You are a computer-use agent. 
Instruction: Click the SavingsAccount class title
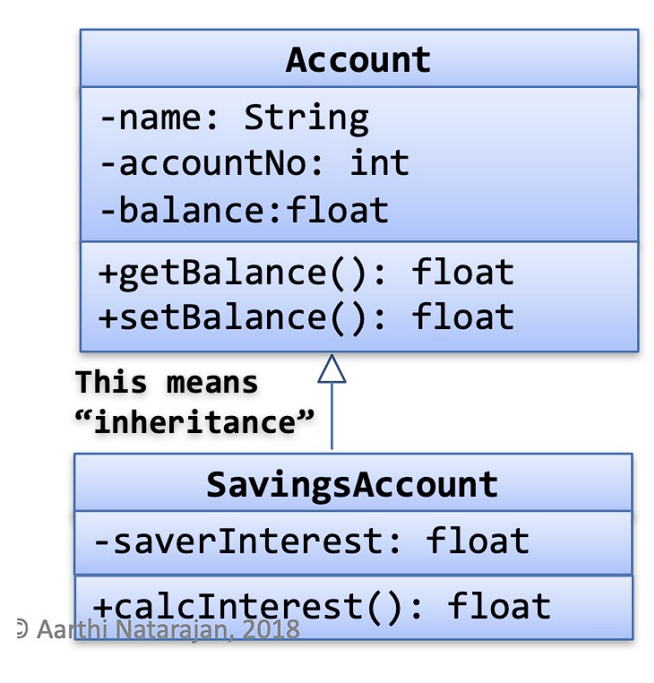(352, 484)
